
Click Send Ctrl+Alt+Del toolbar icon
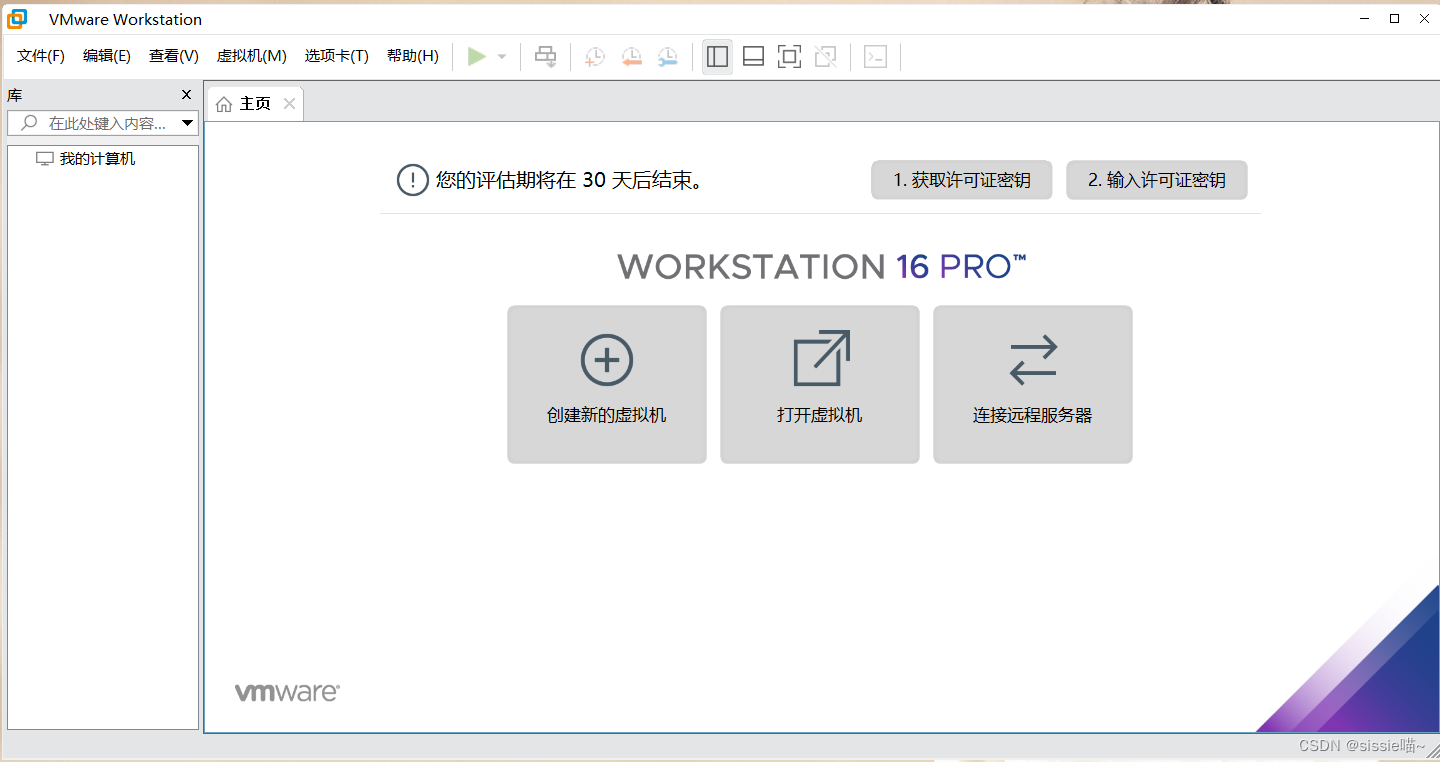coord(545,57)
